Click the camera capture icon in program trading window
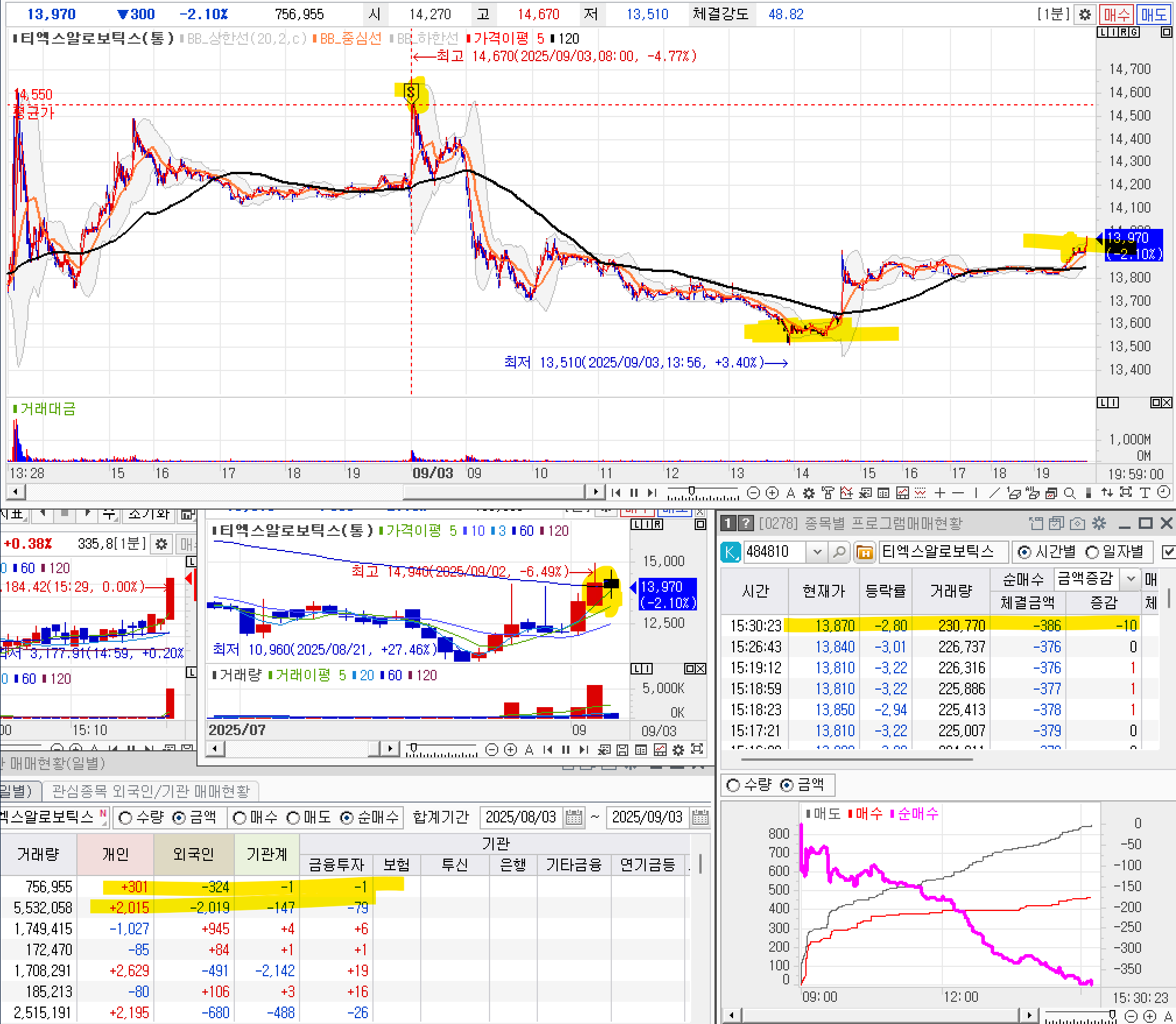This screenshot has height=1024, width=1176. point(1078,524)
